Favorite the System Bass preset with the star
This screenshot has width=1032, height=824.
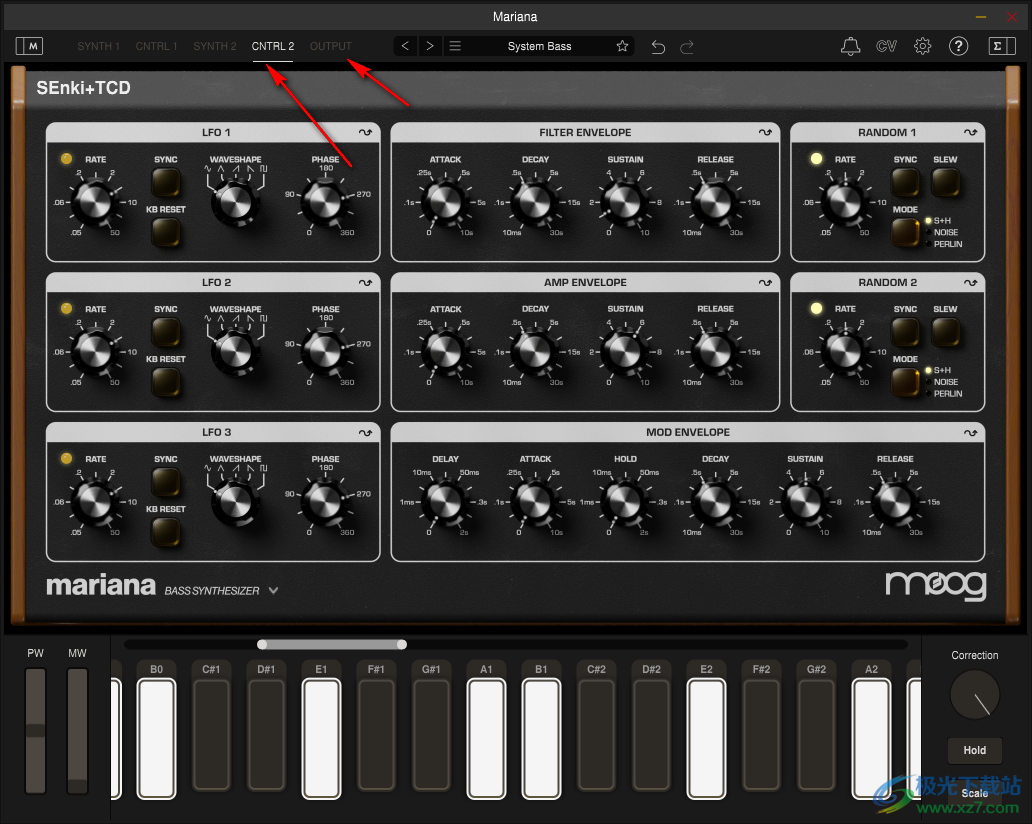[622, 45]
